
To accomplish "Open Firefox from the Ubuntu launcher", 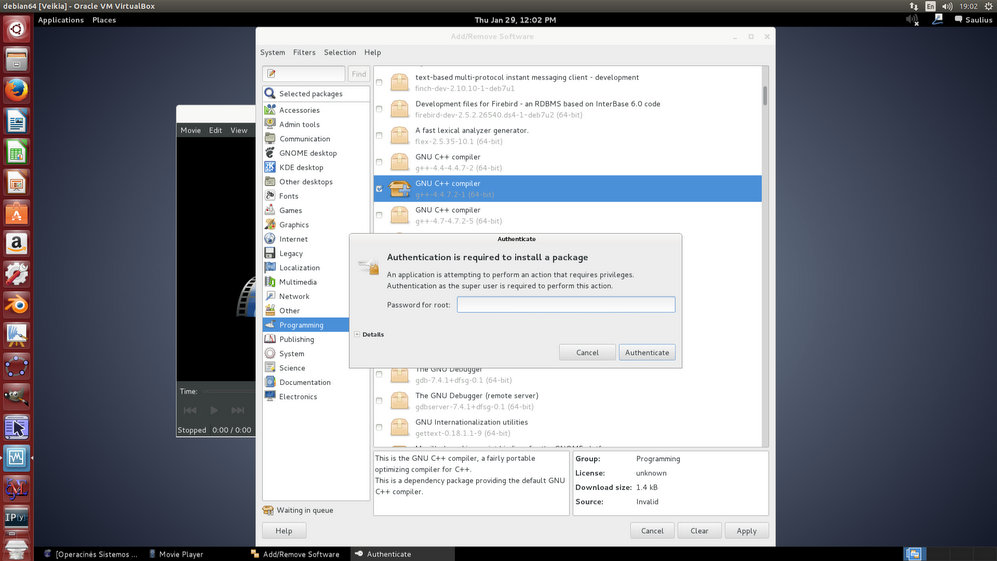I will (x=16, y=91).
